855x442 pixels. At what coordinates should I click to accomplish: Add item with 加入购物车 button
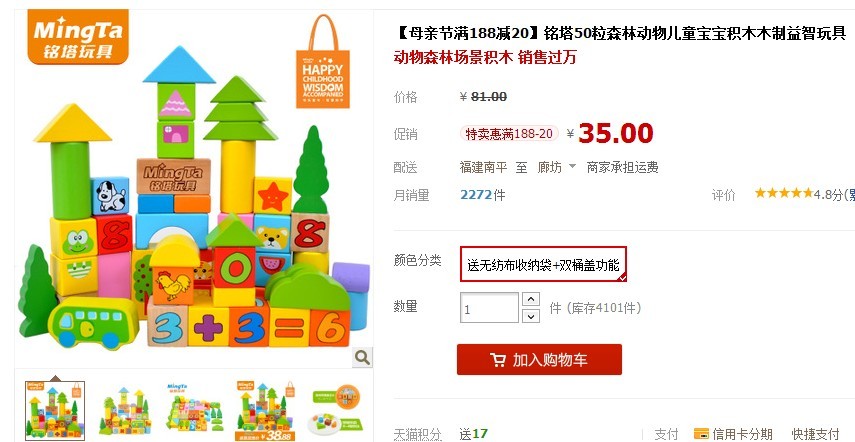[539, 360]
